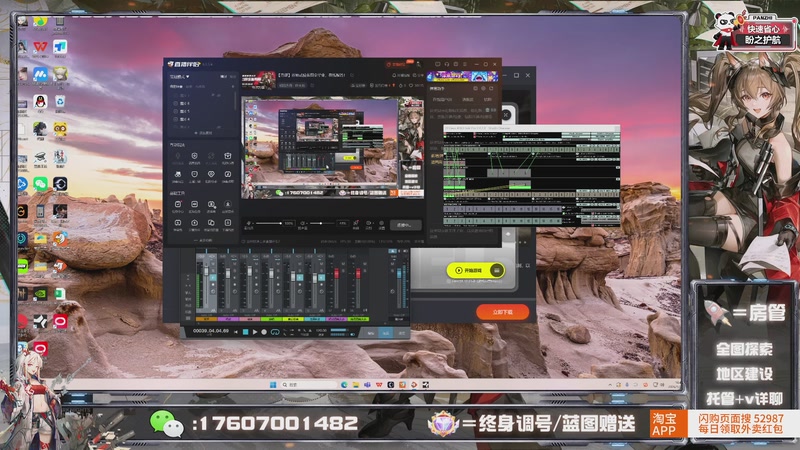Stop playback in the mixer transport
The width and height of the screenshot is (800, 450).
[x=245, y=332]
